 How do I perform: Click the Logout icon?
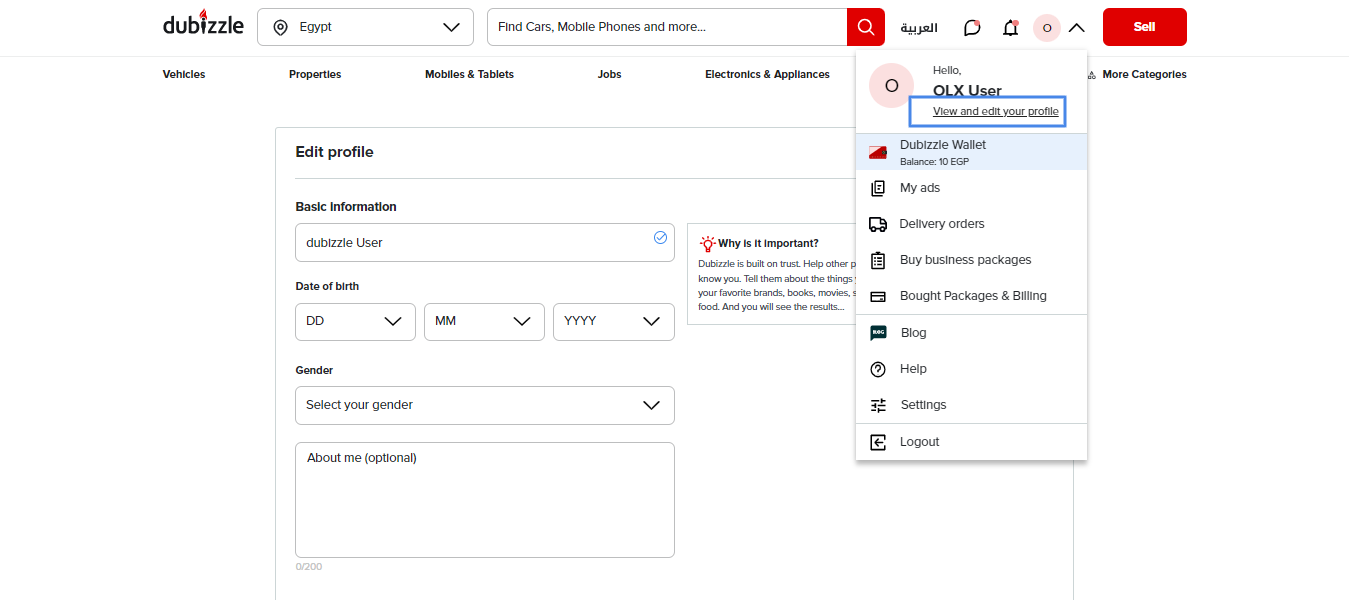(x=877, y=441)
